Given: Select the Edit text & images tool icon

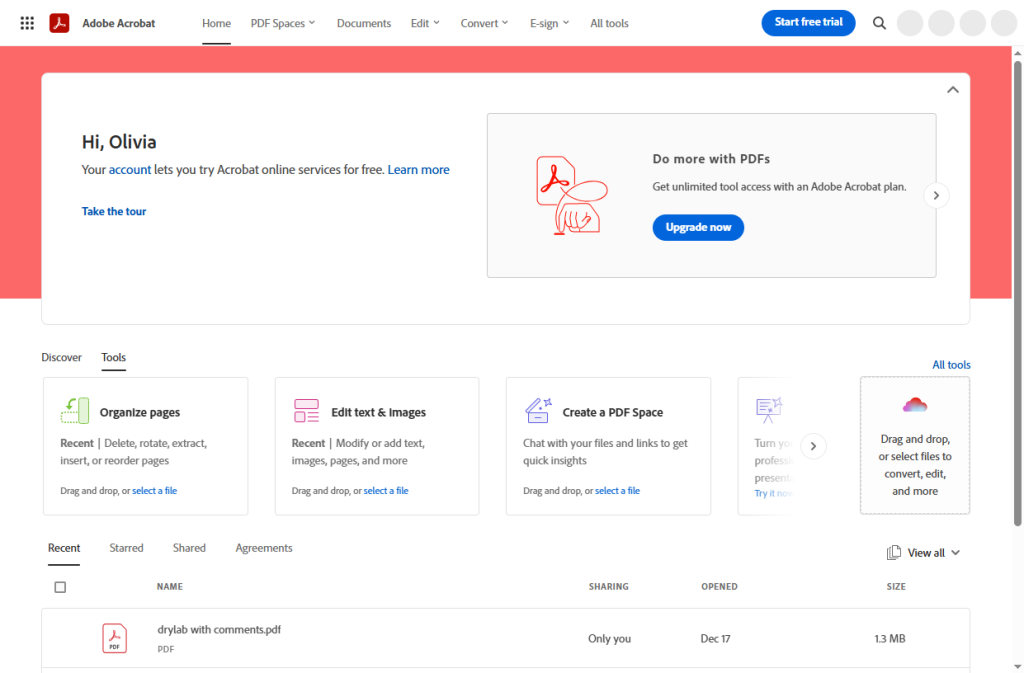Looking at the screenshot, I should pos(306,410).
